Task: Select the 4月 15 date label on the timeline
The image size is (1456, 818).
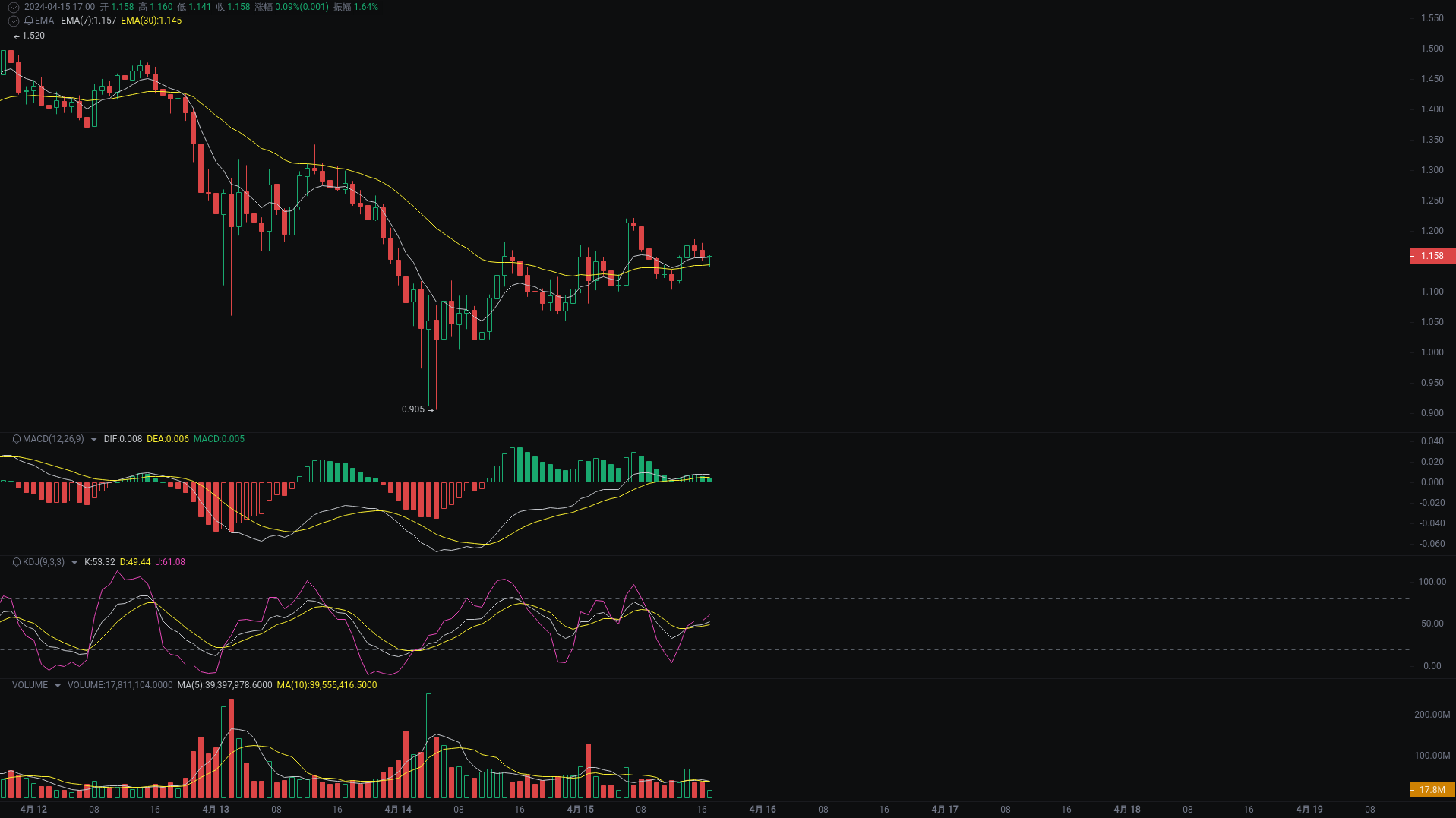Action: pyautogui.click(x=580, y=809)
